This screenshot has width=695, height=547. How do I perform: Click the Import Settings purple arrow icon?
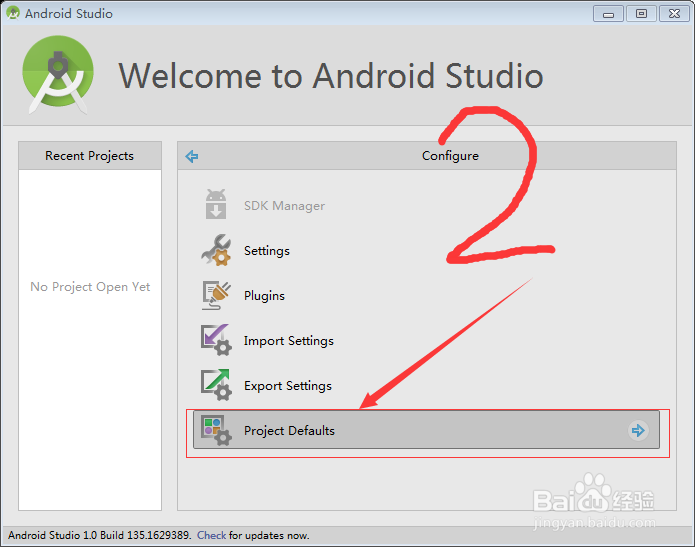216,340
